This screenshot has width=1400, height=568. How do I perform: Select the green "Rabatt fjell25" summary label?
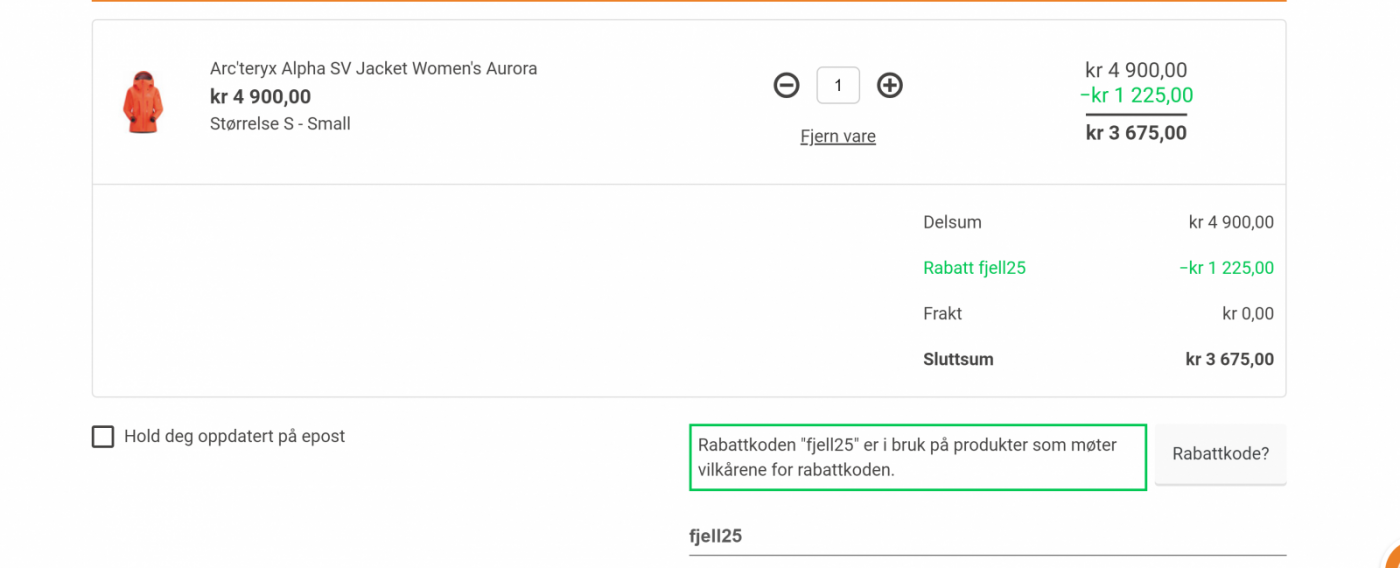pos(974,268)
